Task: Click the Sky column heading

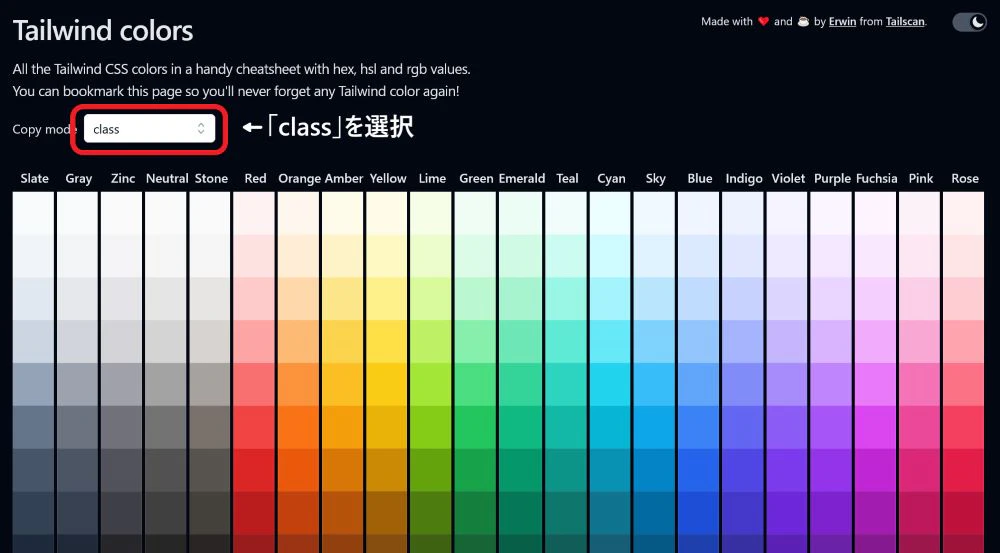Action: click(x=656, y=179)
